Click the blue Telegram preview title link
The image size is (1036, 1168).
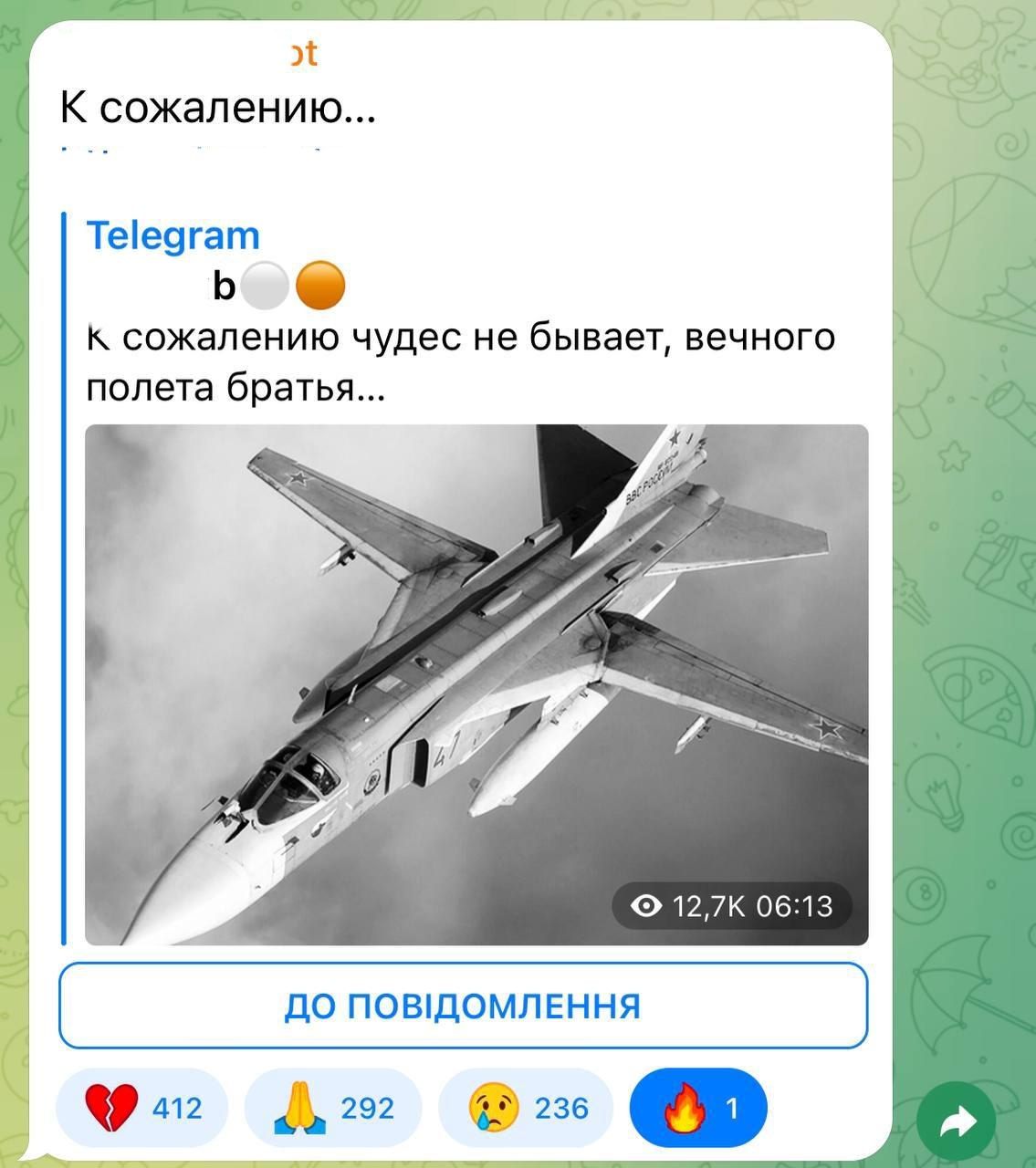173,235
